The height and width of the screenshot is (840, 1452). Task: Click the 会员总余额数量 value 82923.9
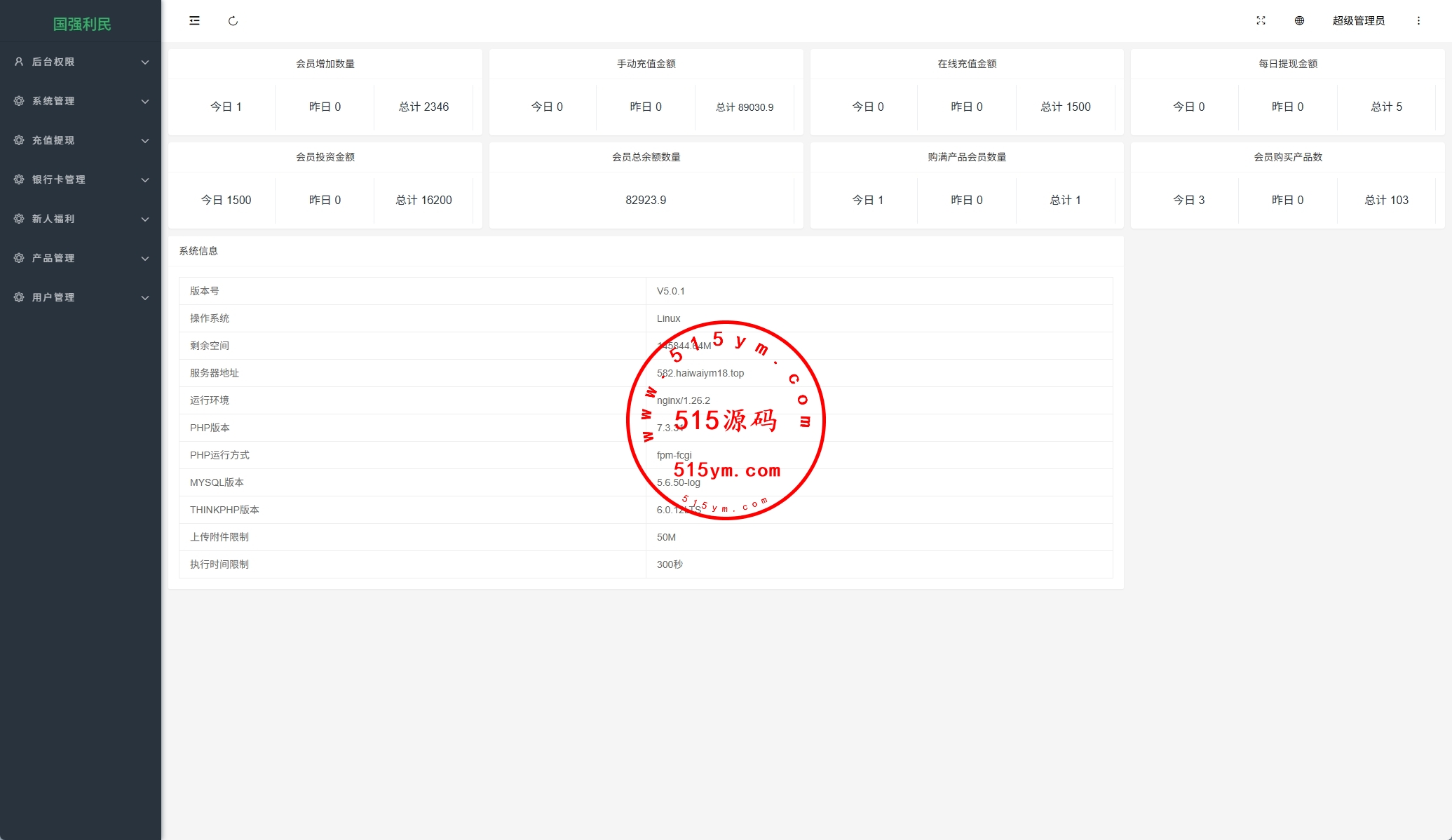tap(646, 200)
